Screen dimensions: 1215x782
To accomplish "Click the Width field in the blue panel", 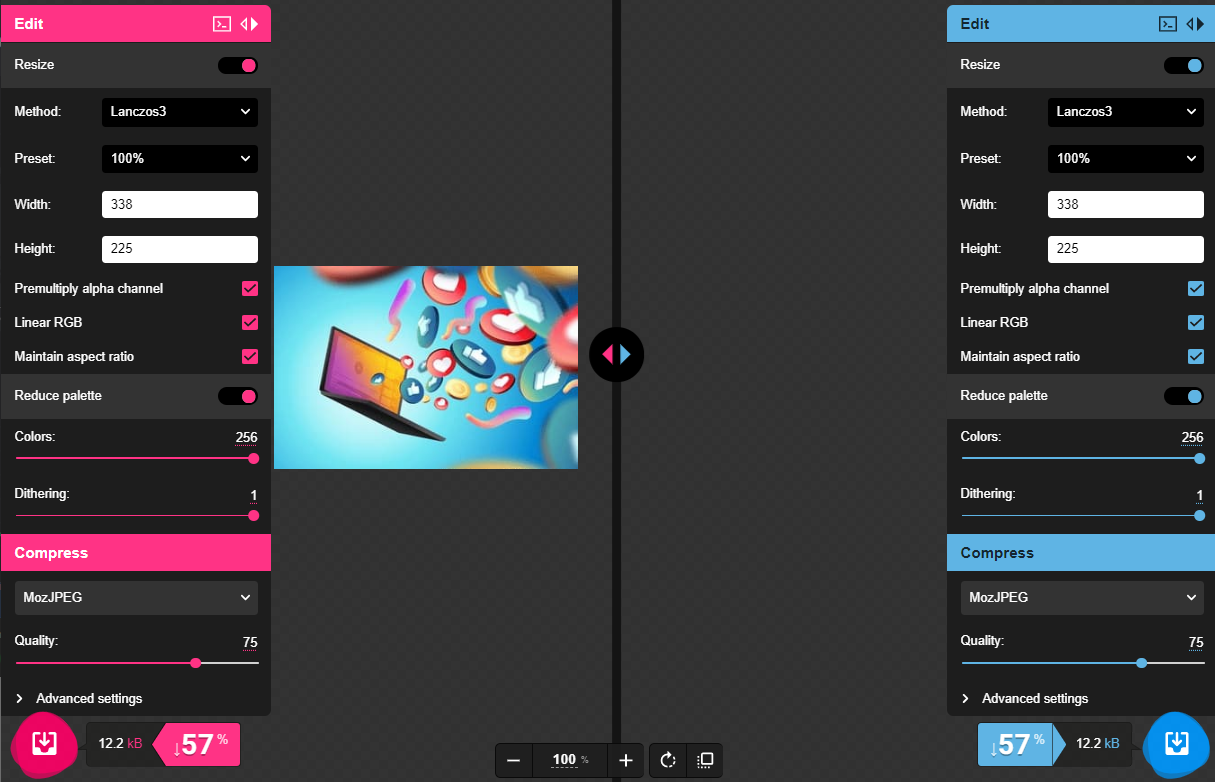I will [1126, 205].
